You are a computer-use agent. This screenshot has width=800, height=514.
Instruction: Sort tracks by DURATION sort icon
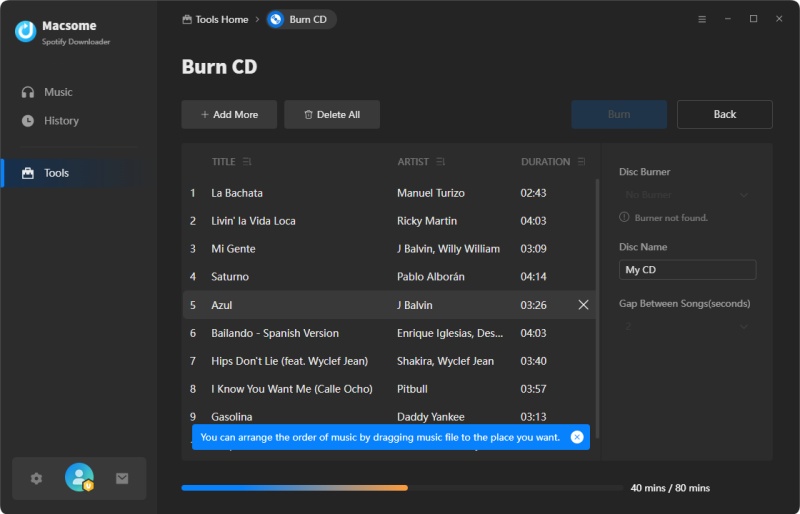(x=581, y=162)
